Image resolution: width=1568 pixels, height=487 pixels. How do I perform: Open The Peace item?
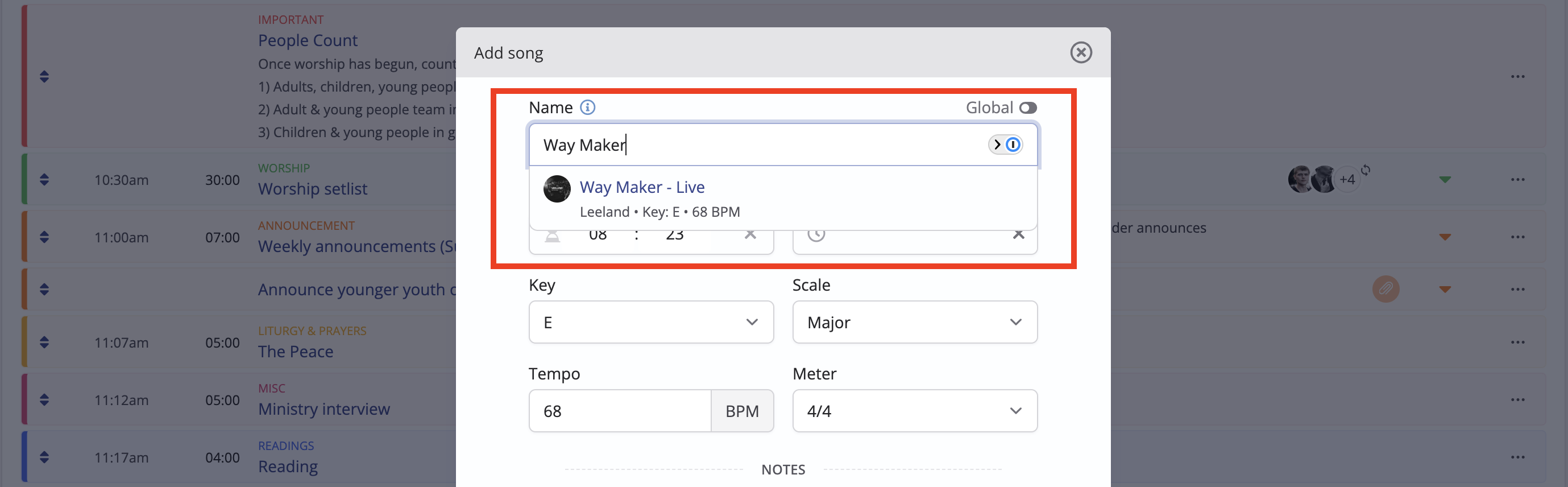pyautogui.click(x=295, y=352)
